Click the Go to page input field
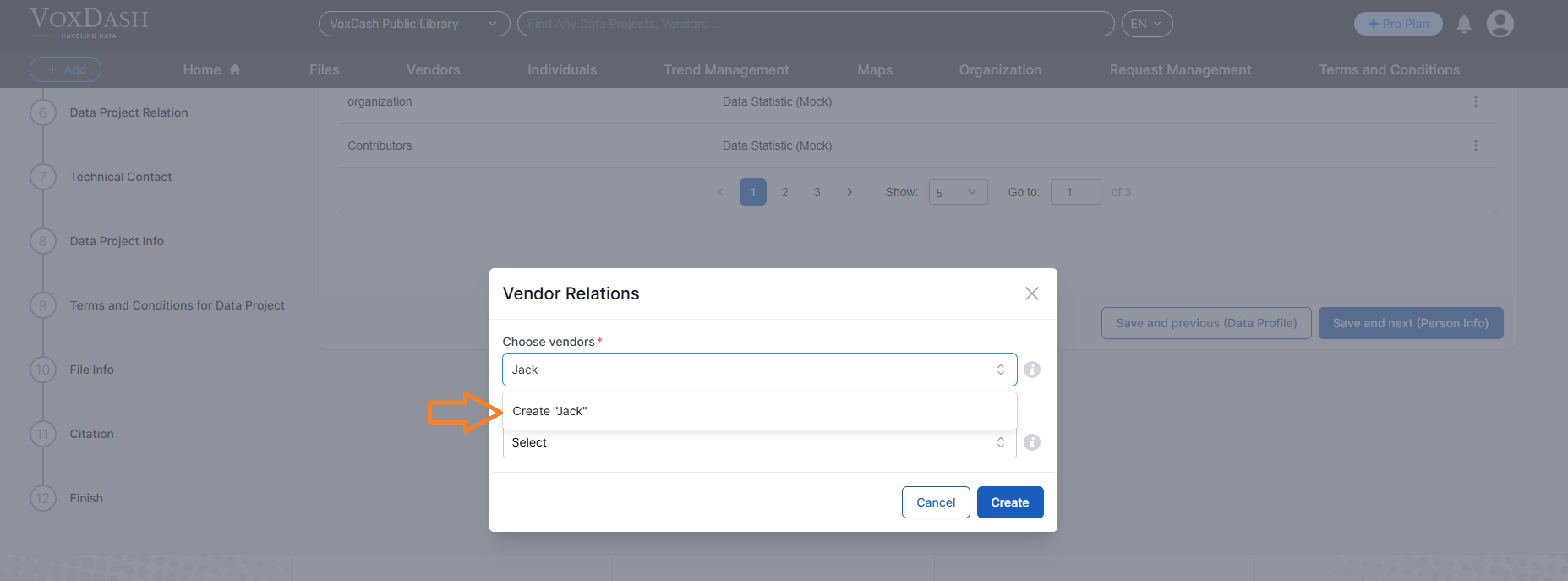Viewport: 1568px width, 581px height. [x=1076, y=192]
